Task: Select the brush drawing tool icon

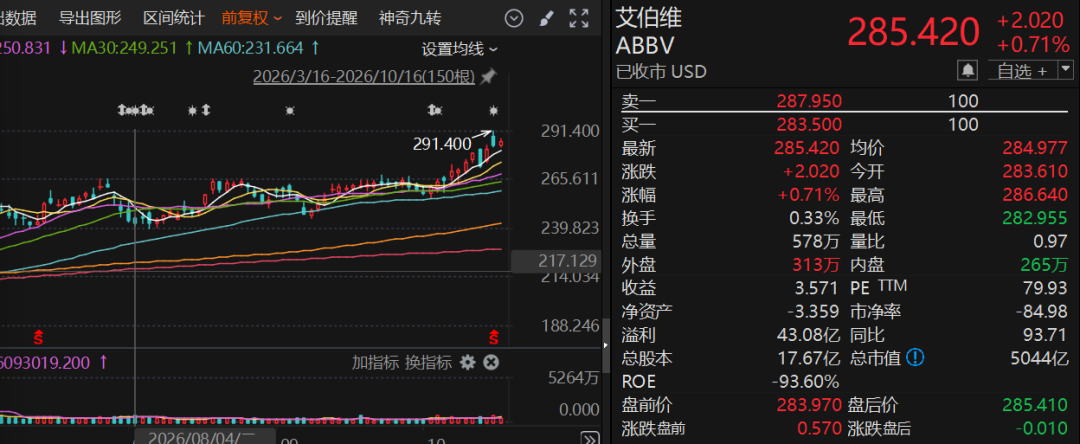Action: [547, 19]
